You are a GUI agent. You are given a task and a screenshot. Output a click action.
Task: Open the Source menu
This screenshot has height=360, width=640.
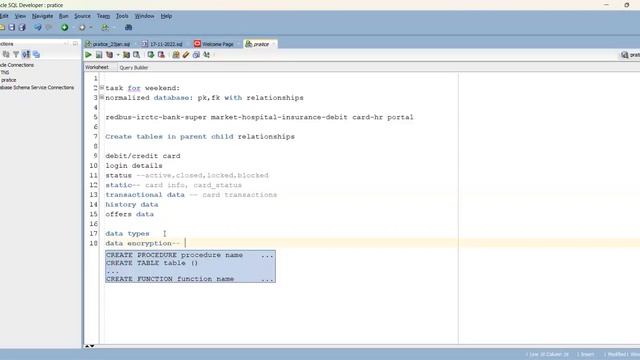point(82,16)
